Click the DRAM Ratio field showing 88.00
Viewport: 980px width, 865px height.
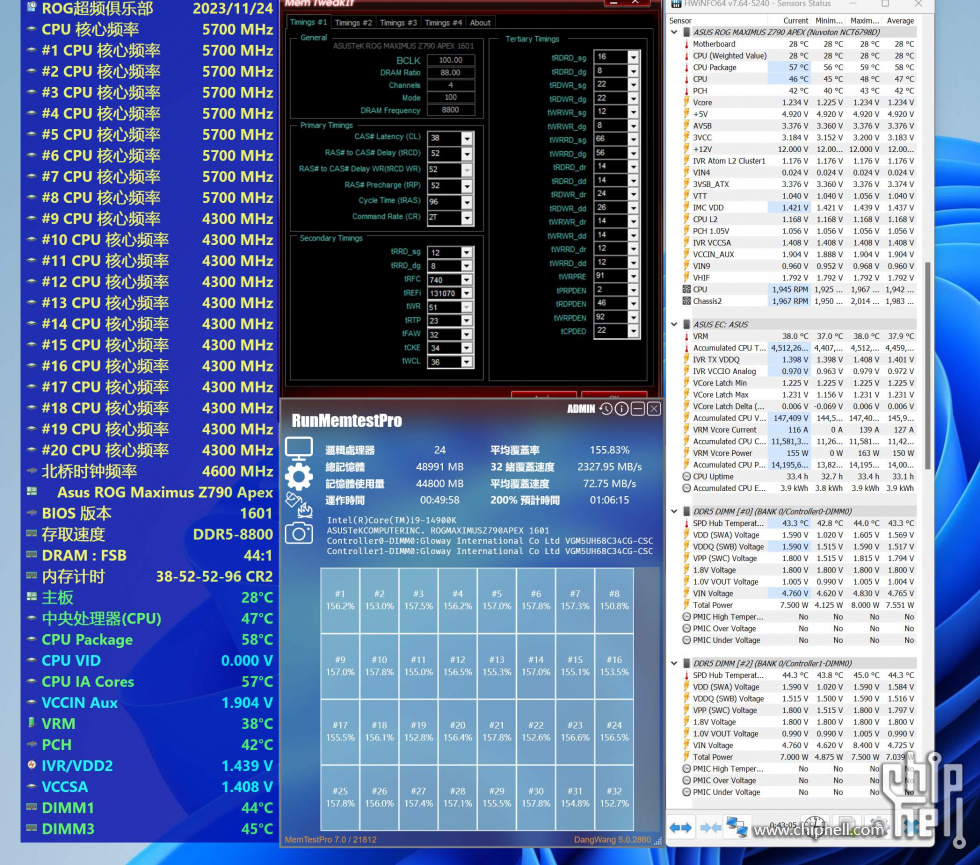pos(451,72)
